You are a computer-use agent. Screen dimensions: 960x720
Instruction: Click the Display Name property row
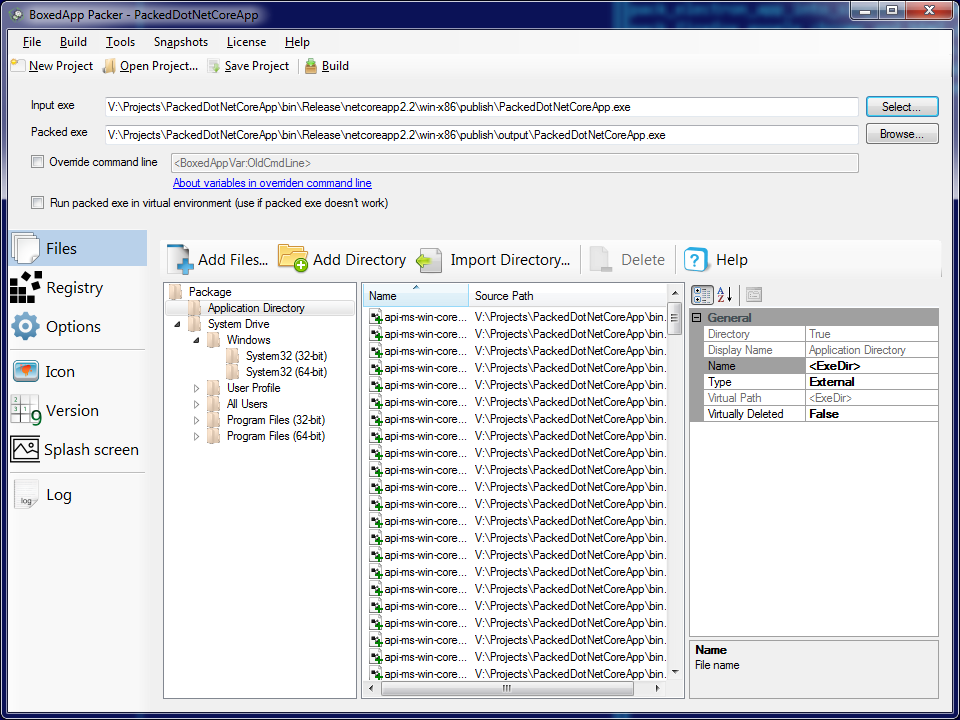820,350
